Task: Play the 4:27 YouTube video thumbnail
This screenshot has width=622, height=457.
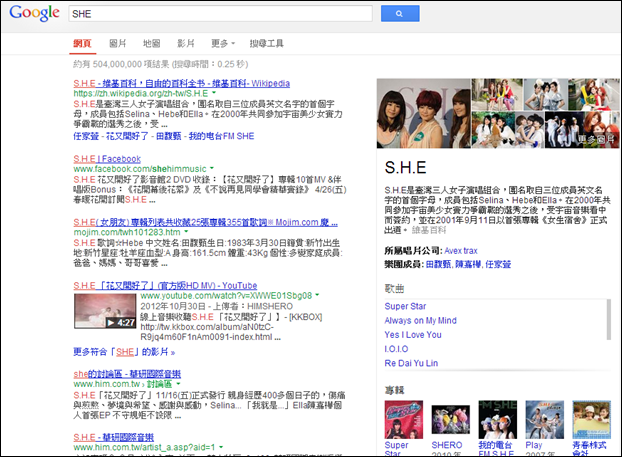Action: [105, 311]
